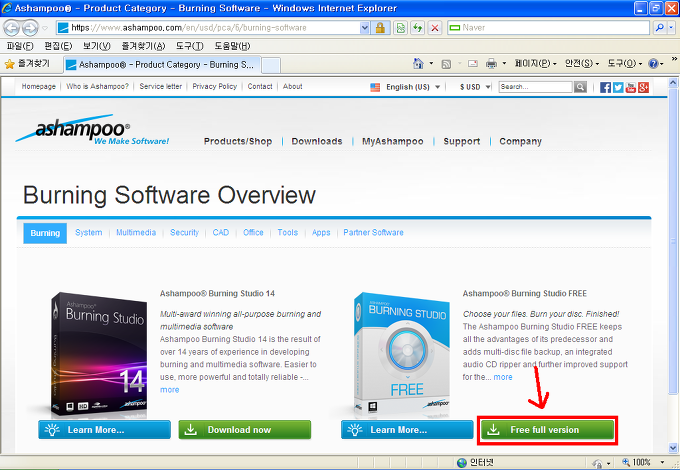Click the Free full version button
The width and height of the screenshot is (680, 470).
[547, 430]
